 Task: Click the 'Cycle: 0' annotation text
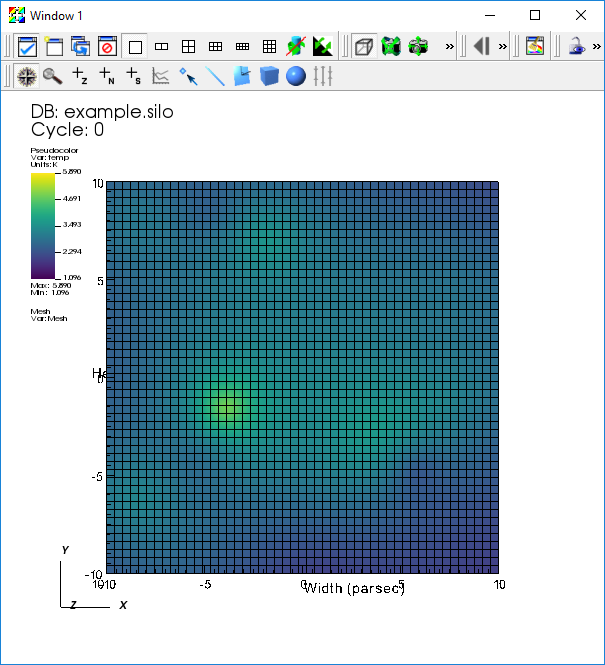point(67,129)
